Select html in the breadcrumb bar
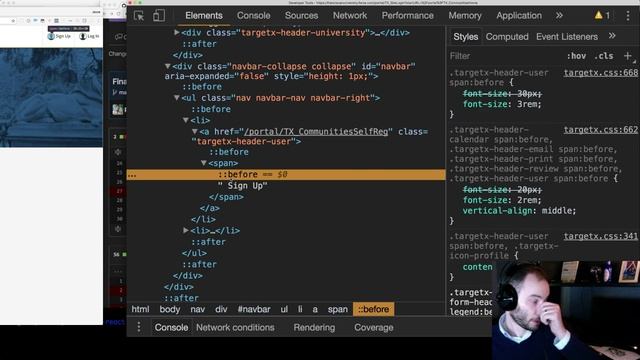The height and width of the screenshot is (360, 640). (x=140, y=309)
